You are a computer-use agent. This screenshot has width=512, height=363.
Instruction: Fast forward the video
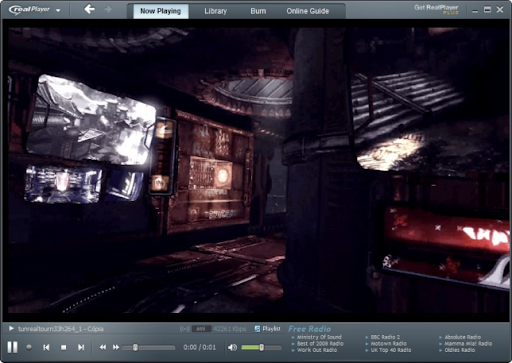116,347
